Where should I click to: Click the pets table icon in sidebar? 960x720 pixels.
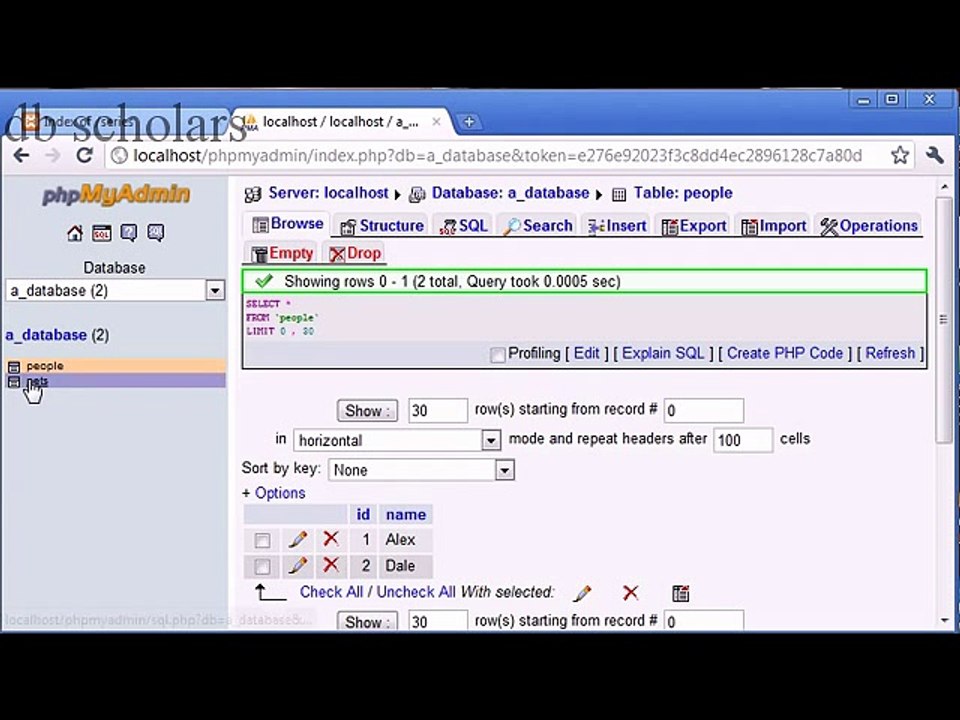pos(13,382)
